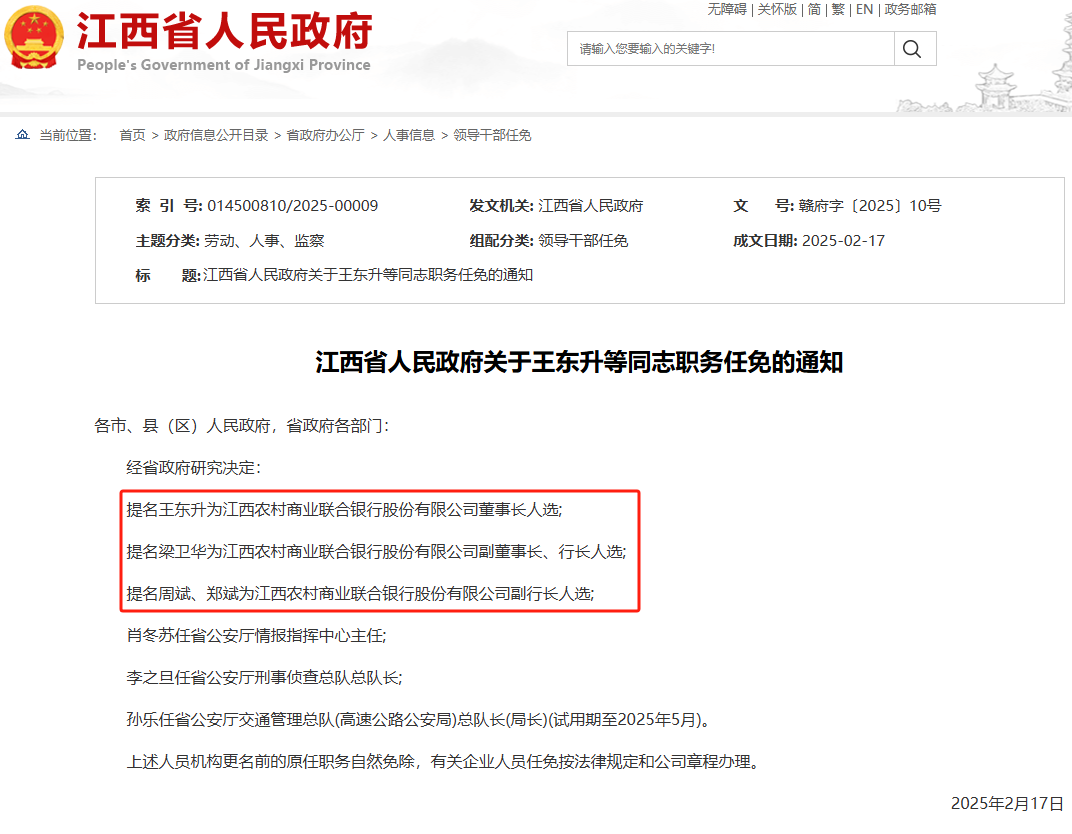Click the national emblem logo

point(33,38)
